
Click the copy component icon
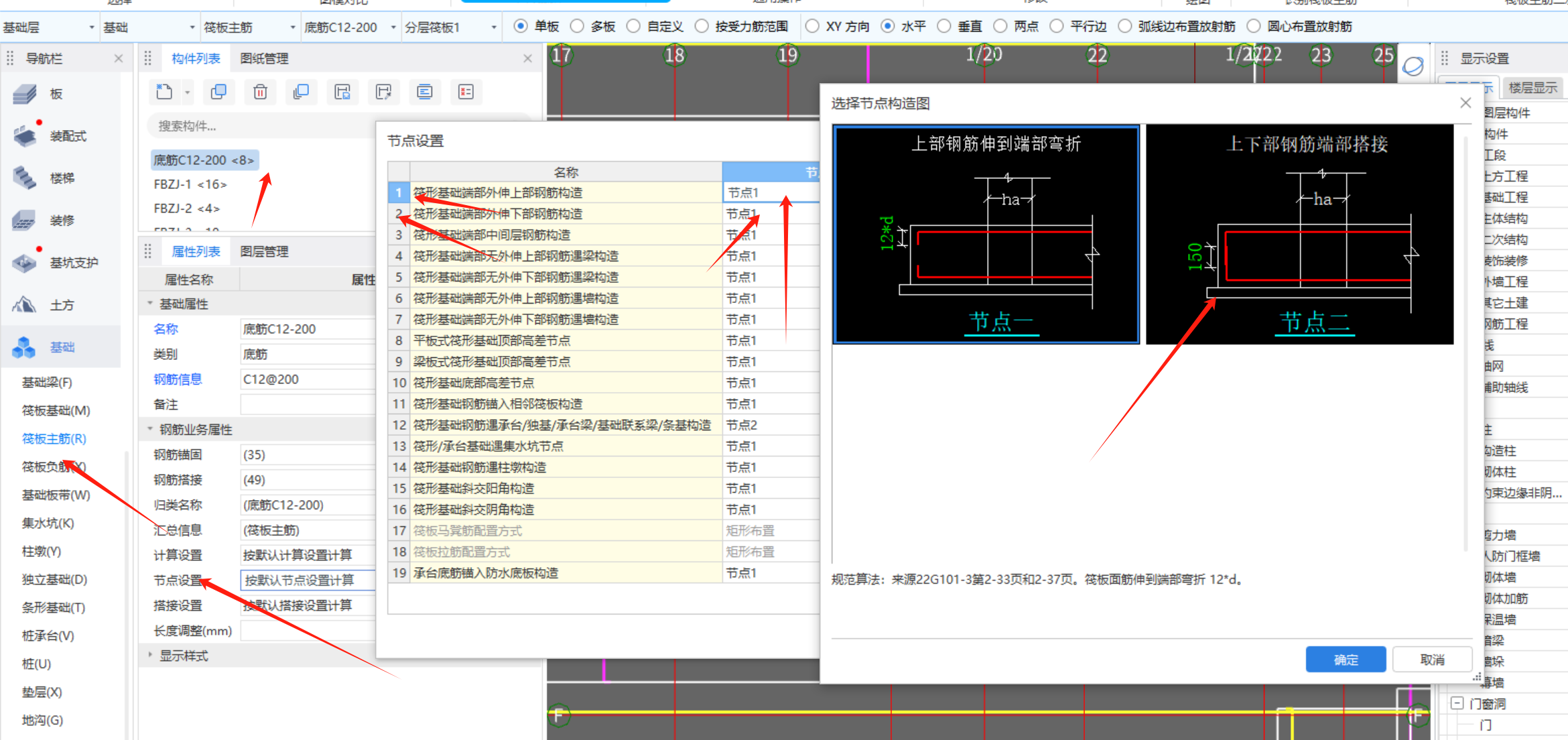click(x=218, y=92)
